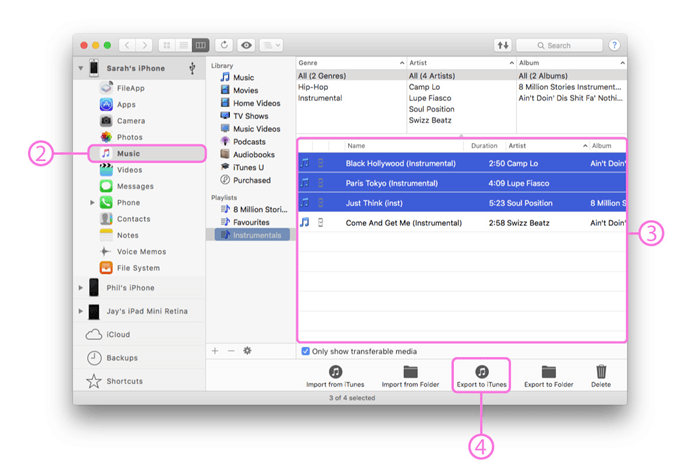Expand Jay's iPad Mini Retina device
Screen dimensions: 700x467
tap(81, 311)
